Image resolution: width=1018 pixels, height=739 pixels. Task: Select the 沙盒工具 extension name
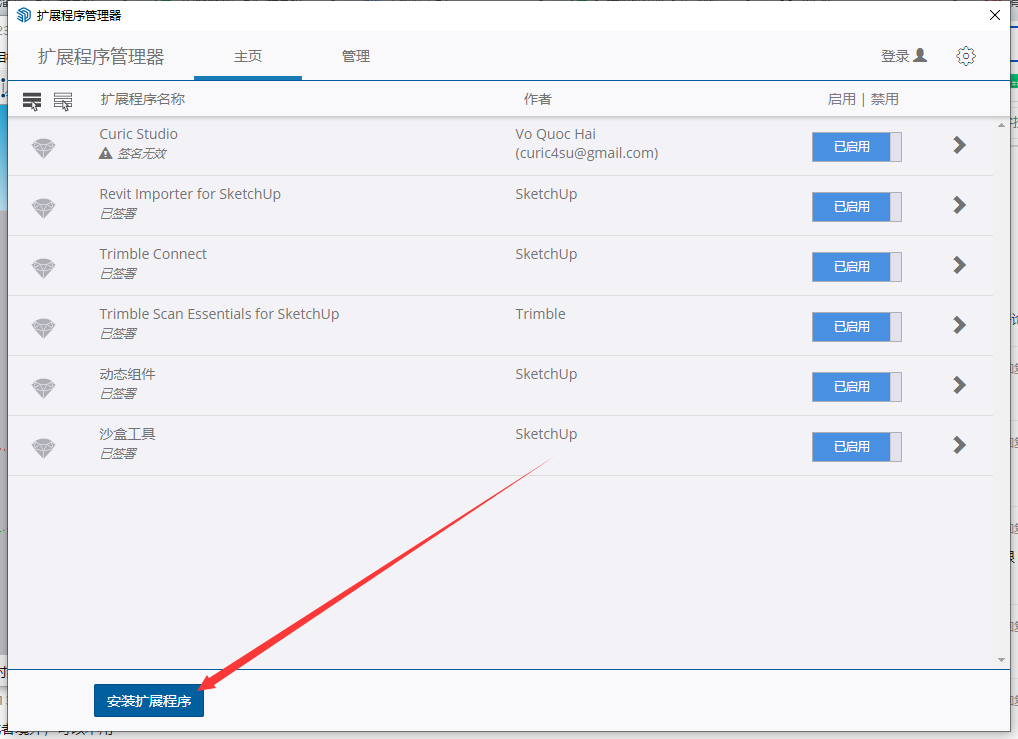point(127,434)
